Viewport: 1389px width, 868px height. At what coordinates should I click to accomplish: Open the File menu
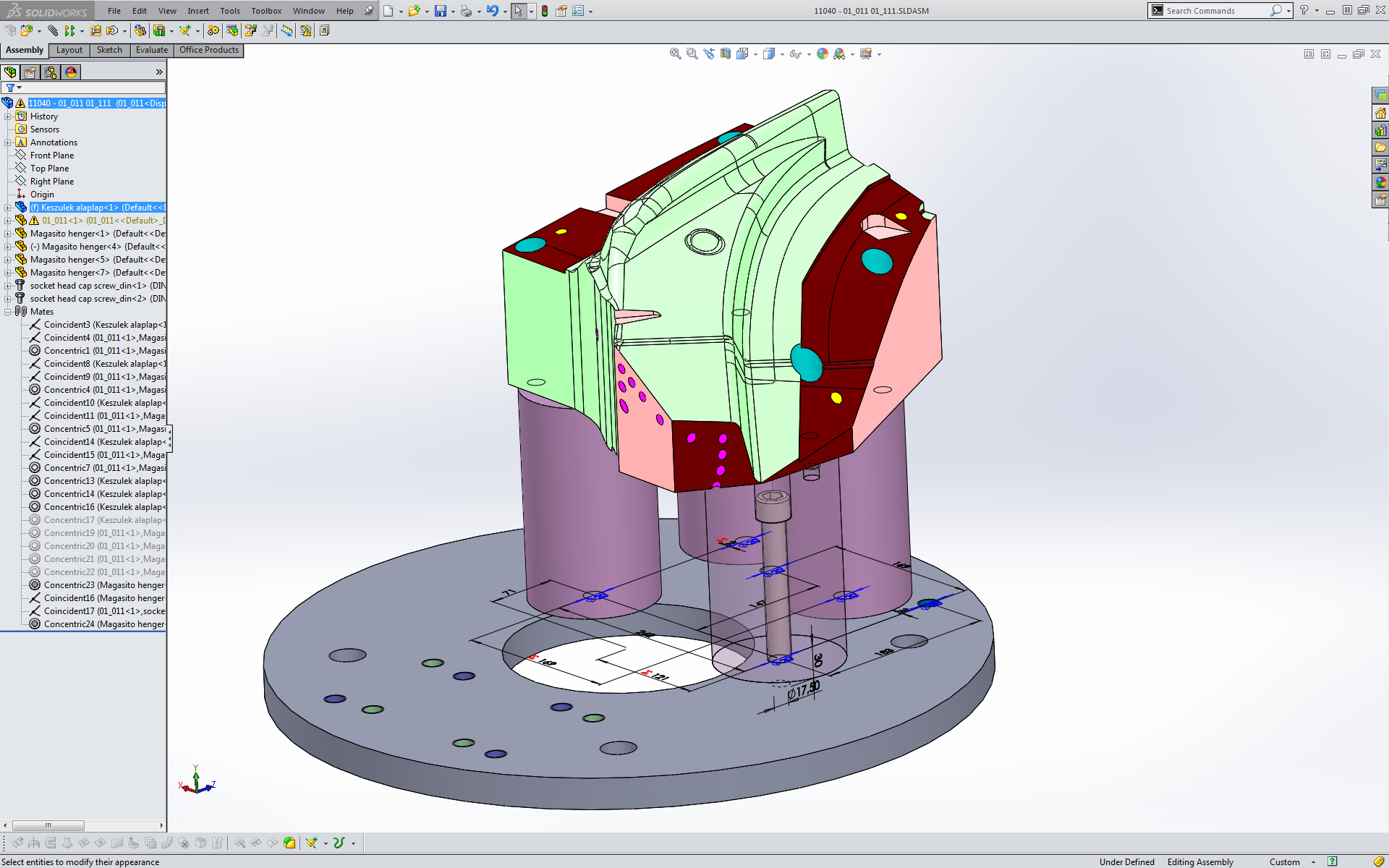click(x=114, y=11)
